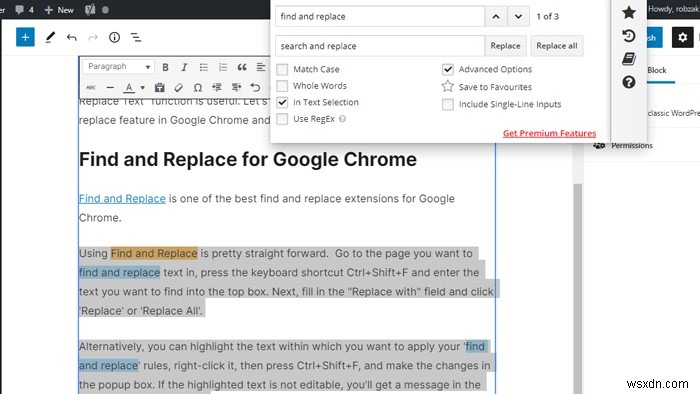Insert a numbered list
Viewport: 700px width, 394px height.
point(223,67)
